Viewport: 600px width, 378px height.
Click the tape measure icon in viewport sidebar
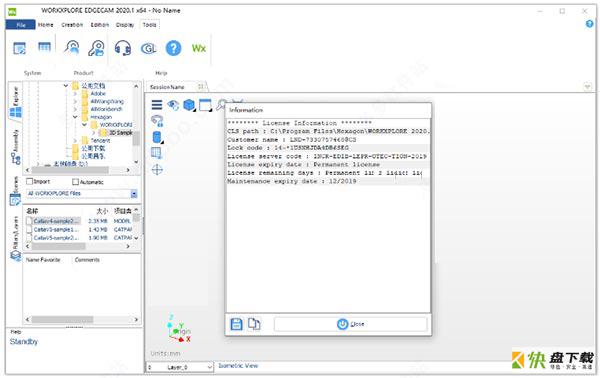coord(157,121)
